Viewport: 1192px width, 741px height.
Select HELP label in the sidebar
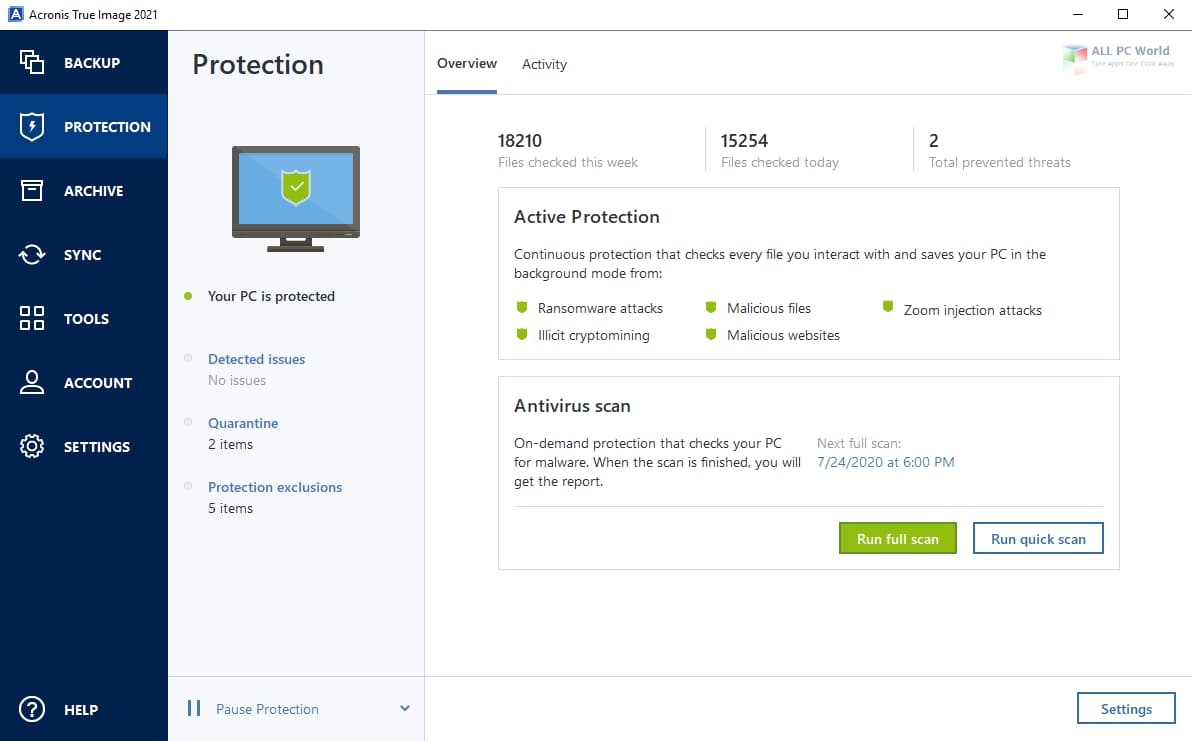pos(81,710)
